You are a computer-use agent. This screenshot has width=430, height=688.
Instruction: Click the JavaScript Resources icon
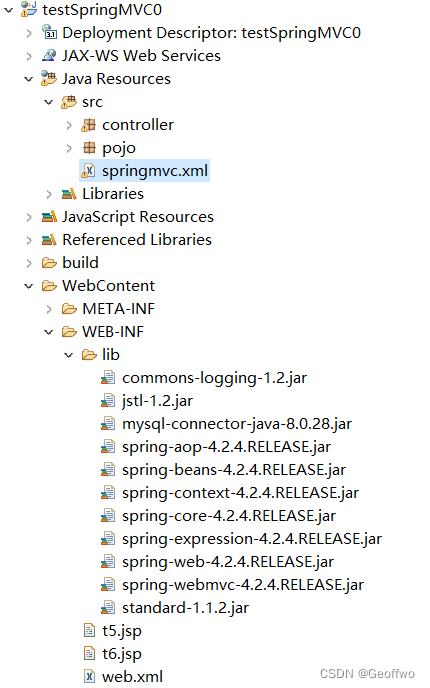(49, 217)
